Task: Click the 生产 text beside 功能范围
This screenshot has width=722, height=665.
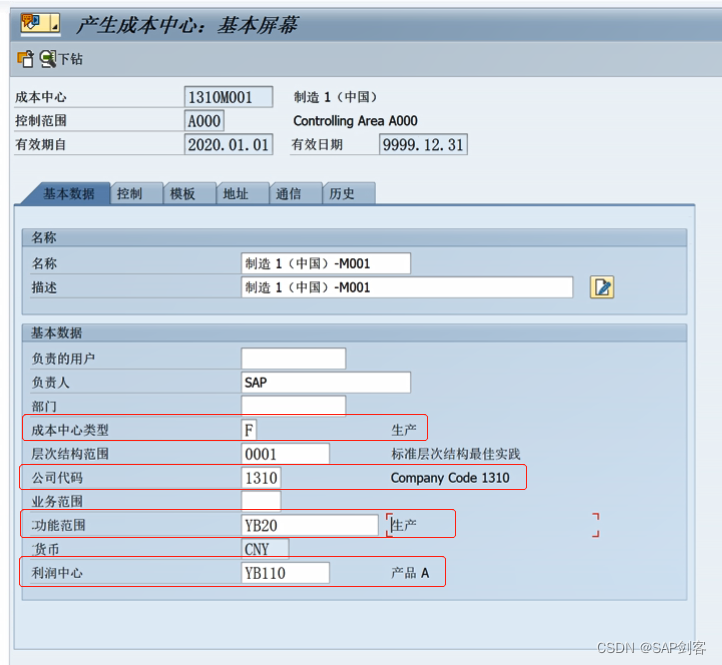Action: coord(404,525)
